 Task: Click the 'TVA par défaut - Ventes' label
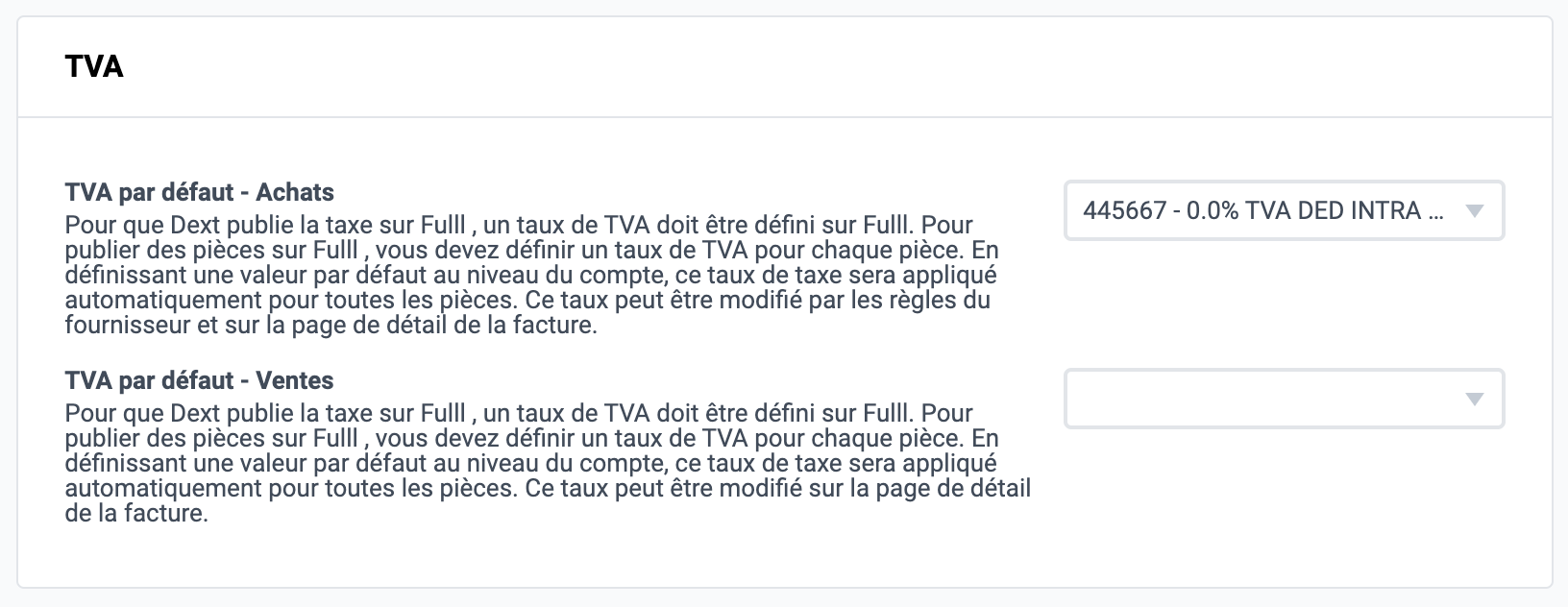pyautogui.click(x=200, y=380)
